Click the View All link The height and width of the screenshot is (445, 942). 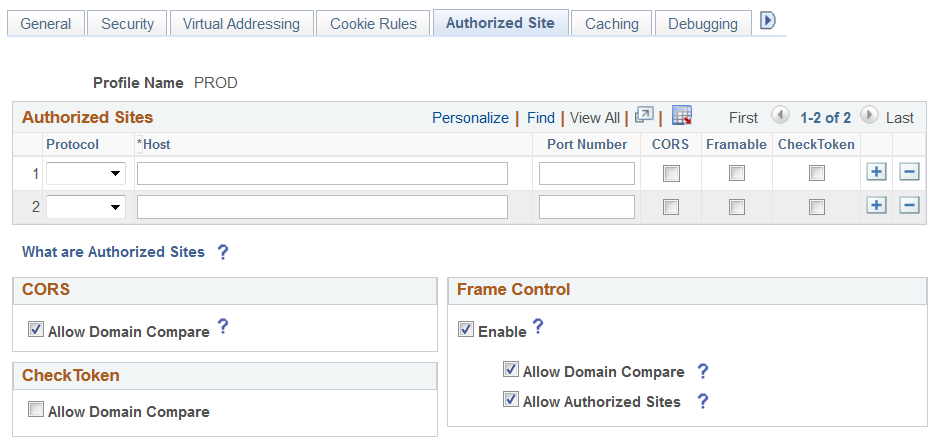click(x=594, y=118)
